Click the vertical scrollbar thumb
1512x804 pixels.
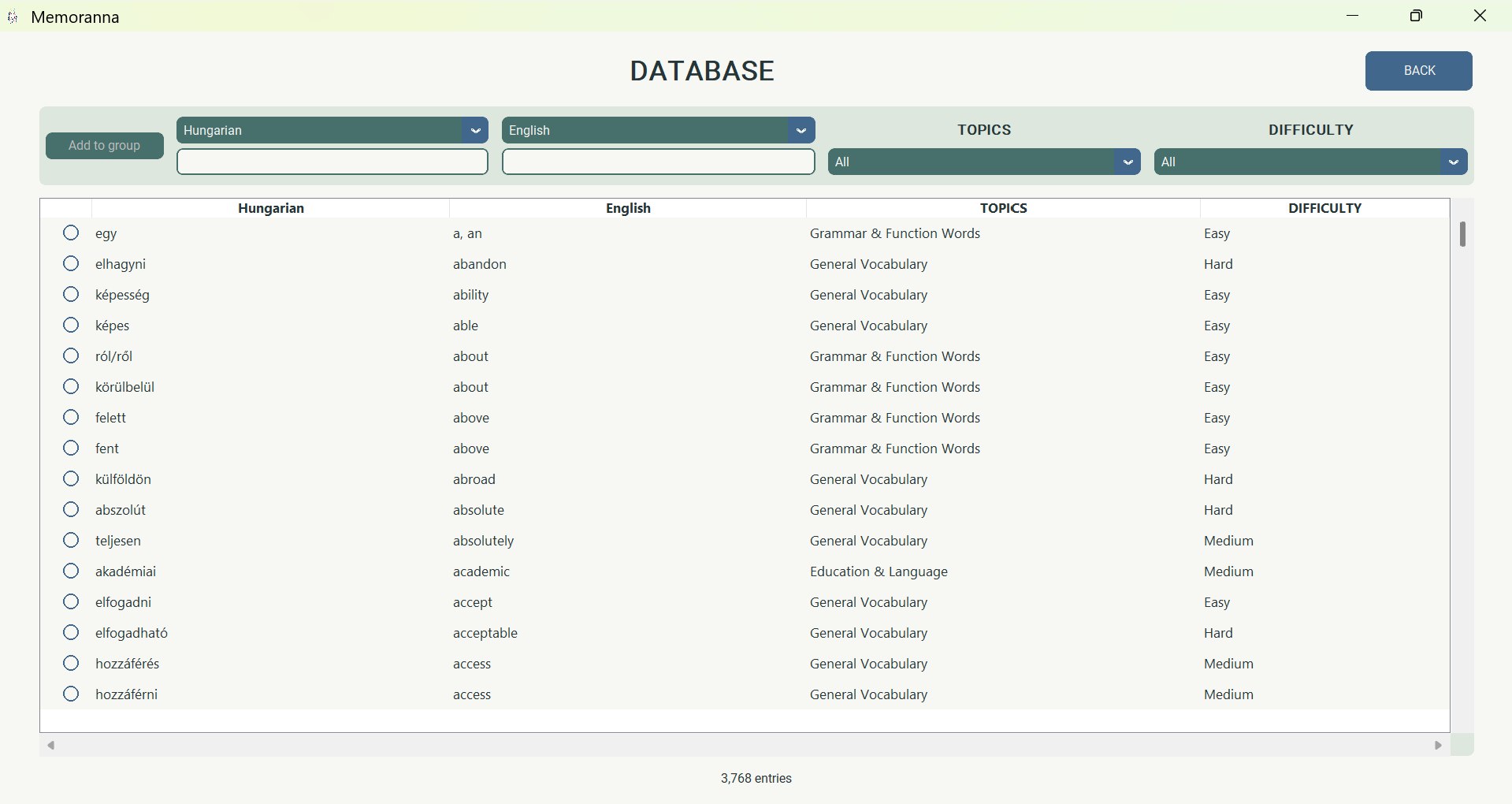(x=1462, y=234)
